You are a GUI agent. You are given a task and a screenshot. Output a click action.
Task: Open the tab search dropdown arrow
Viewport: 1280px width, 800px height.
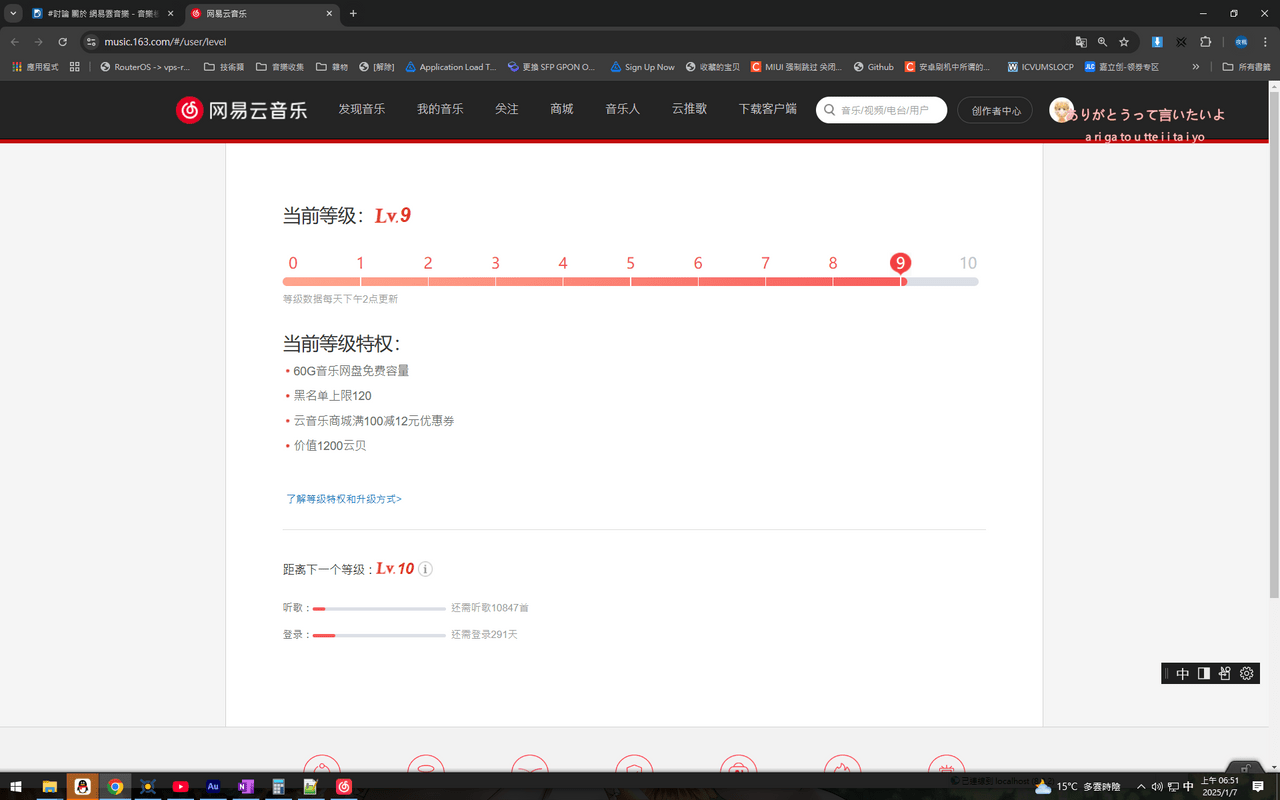point(13,14)
